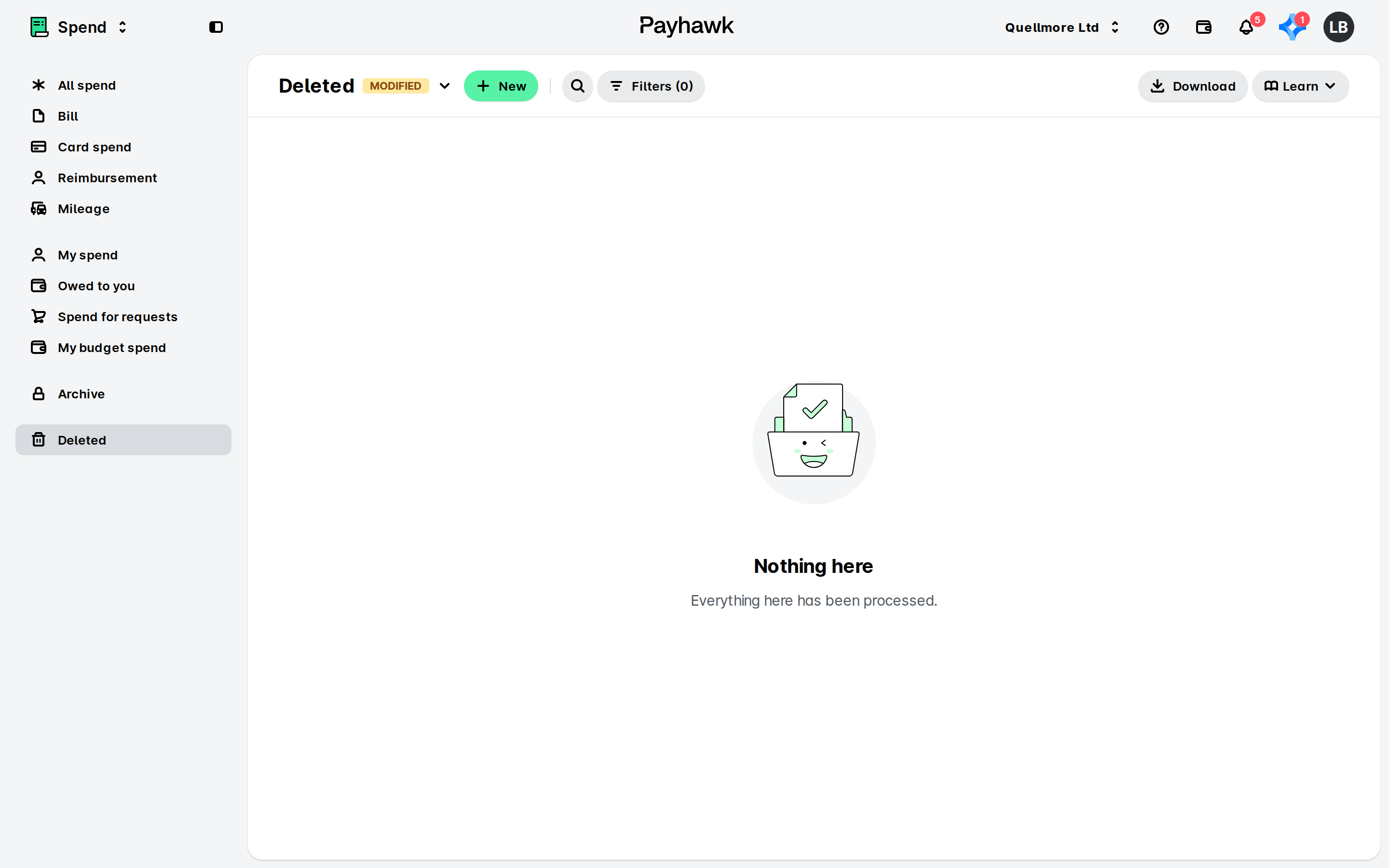Open the LB user avatar menu
Viewport: 1389px width, 868px height.
pos(1338,27)
